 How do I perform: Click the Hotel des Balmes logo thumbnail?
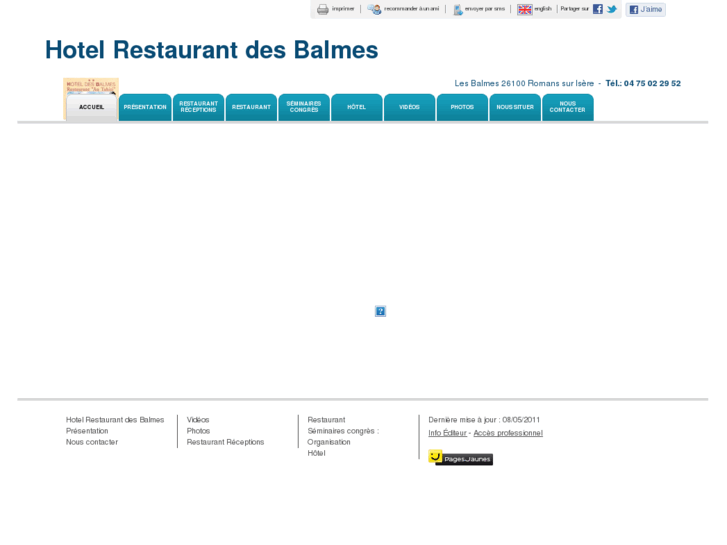91,85
